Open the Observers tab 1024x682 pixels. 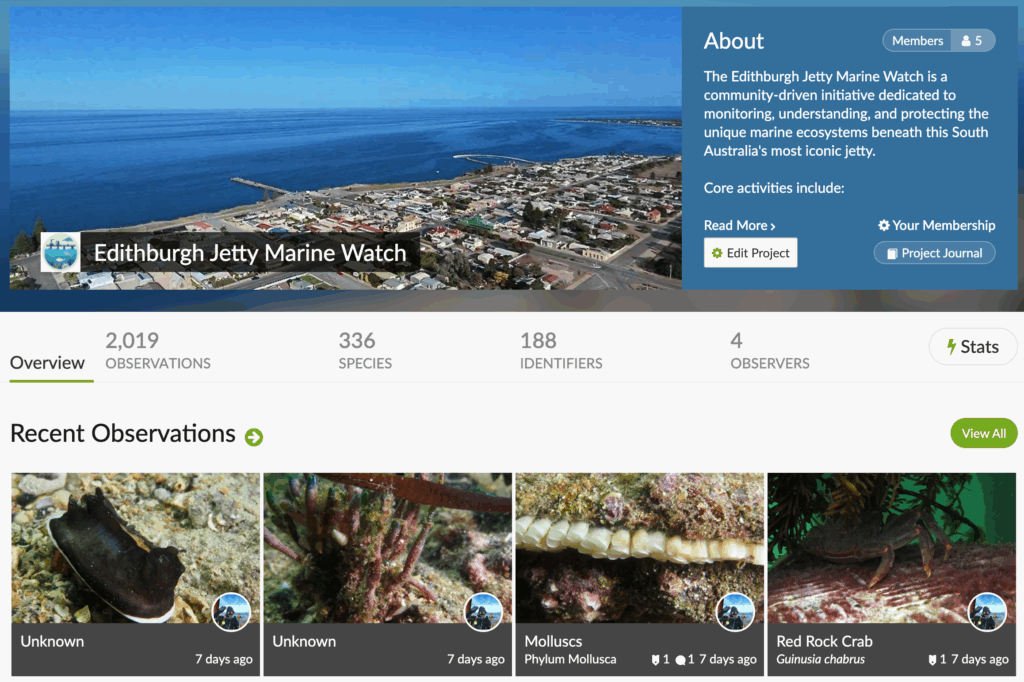point(769,351)
